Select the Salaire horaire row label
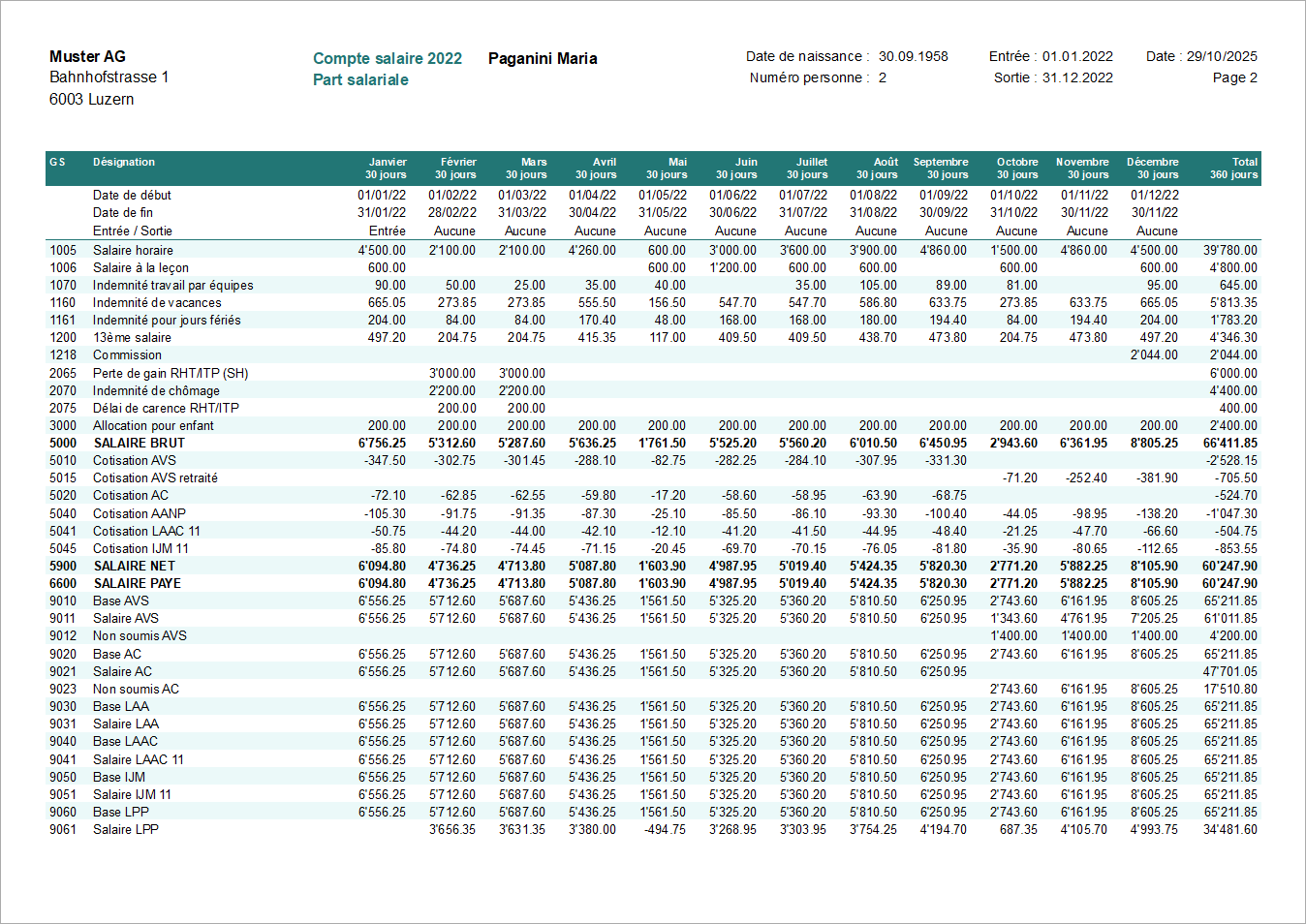 pos(133,250)
